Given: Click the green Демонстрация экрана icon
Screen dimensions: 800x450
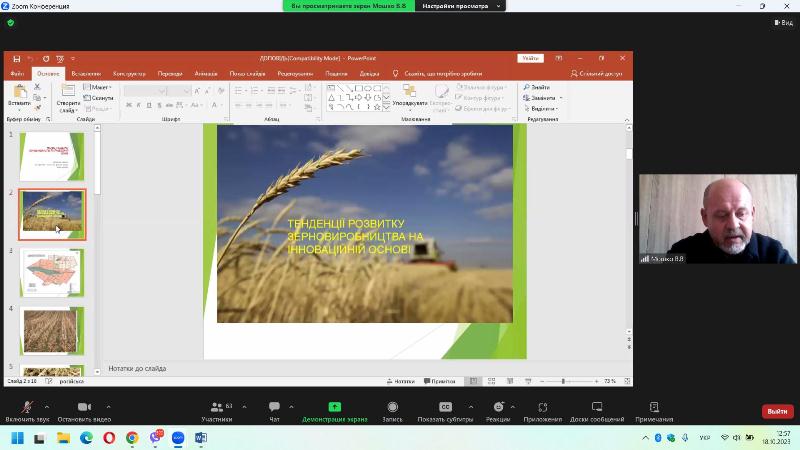Looking at the screenshot, I should tap(334, 408).
